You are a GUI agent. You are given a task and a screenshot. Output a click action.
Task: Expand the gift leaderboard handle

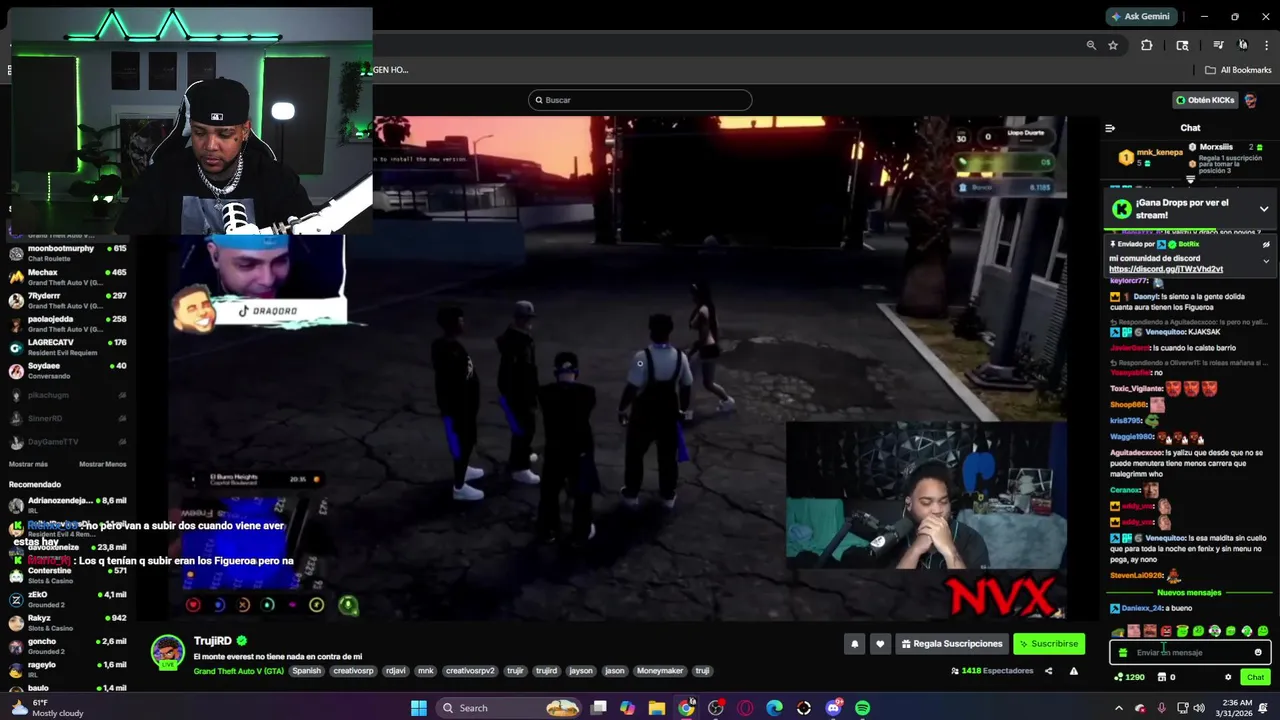1190,180
